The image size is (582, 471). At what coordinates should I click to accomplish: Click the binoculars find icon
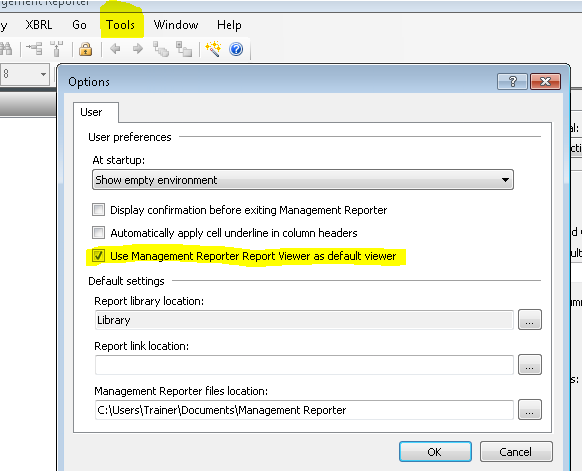(x=6, y=49)
